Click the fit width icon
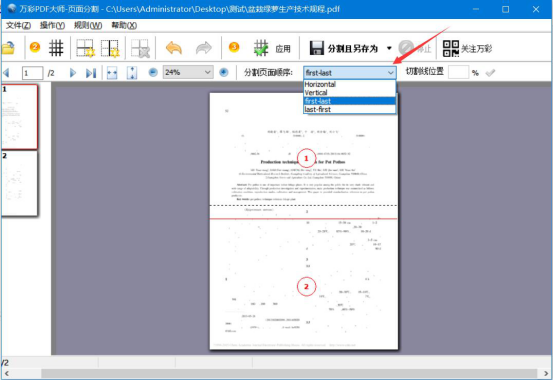Viewport: 554px width, 381px height. [x=112, y=73]
